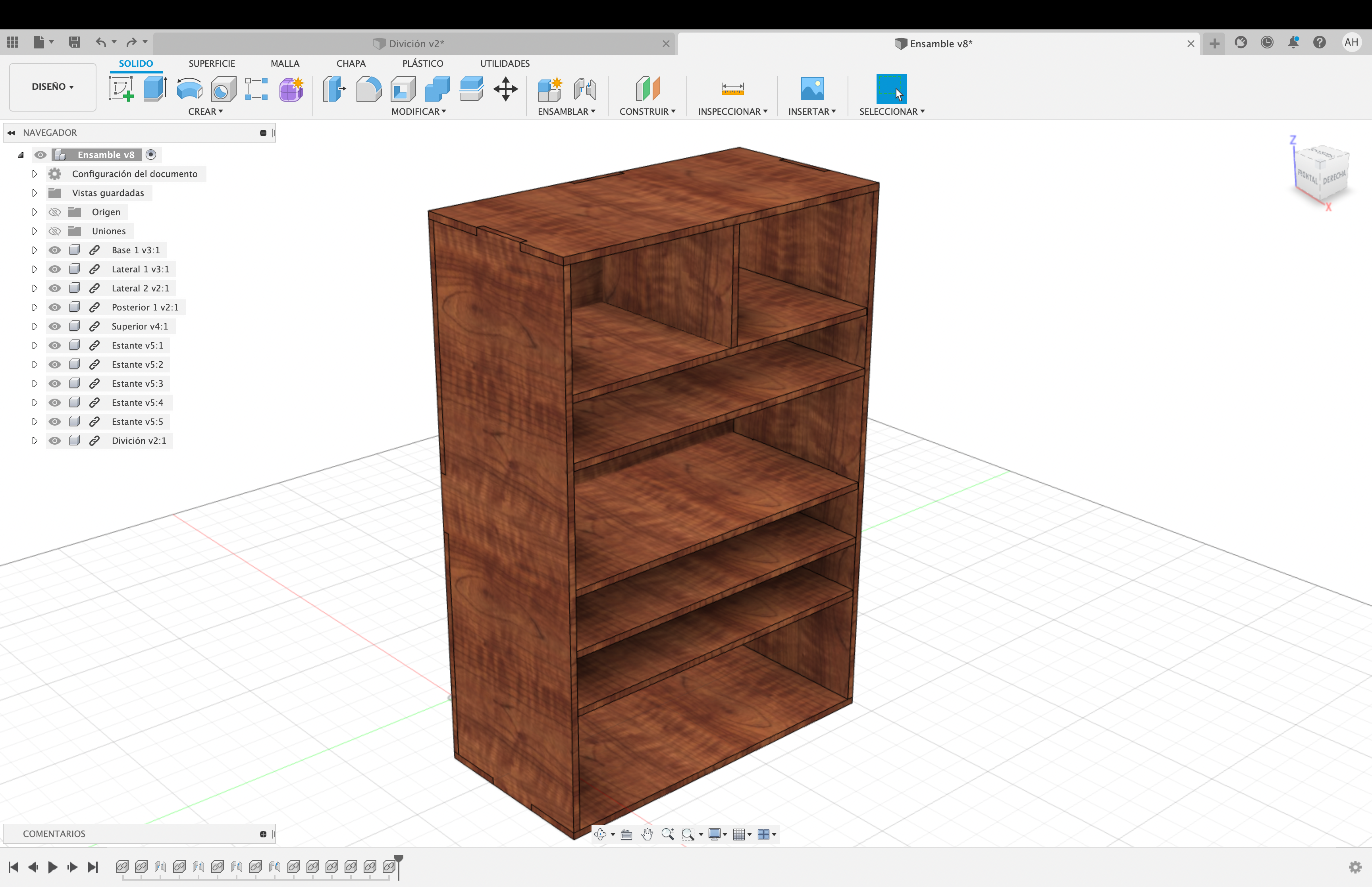Open the timeline settings gear
Viewport: 1372px width, 887px height.
coord(1355,867)
